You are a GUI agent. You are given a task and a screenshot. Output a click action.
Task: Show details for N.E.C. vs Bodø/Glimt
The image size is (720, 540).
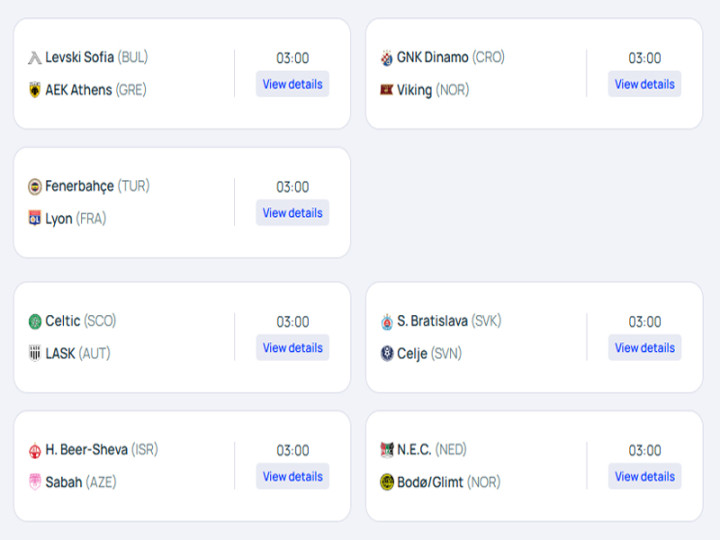[x=645, y=476]
